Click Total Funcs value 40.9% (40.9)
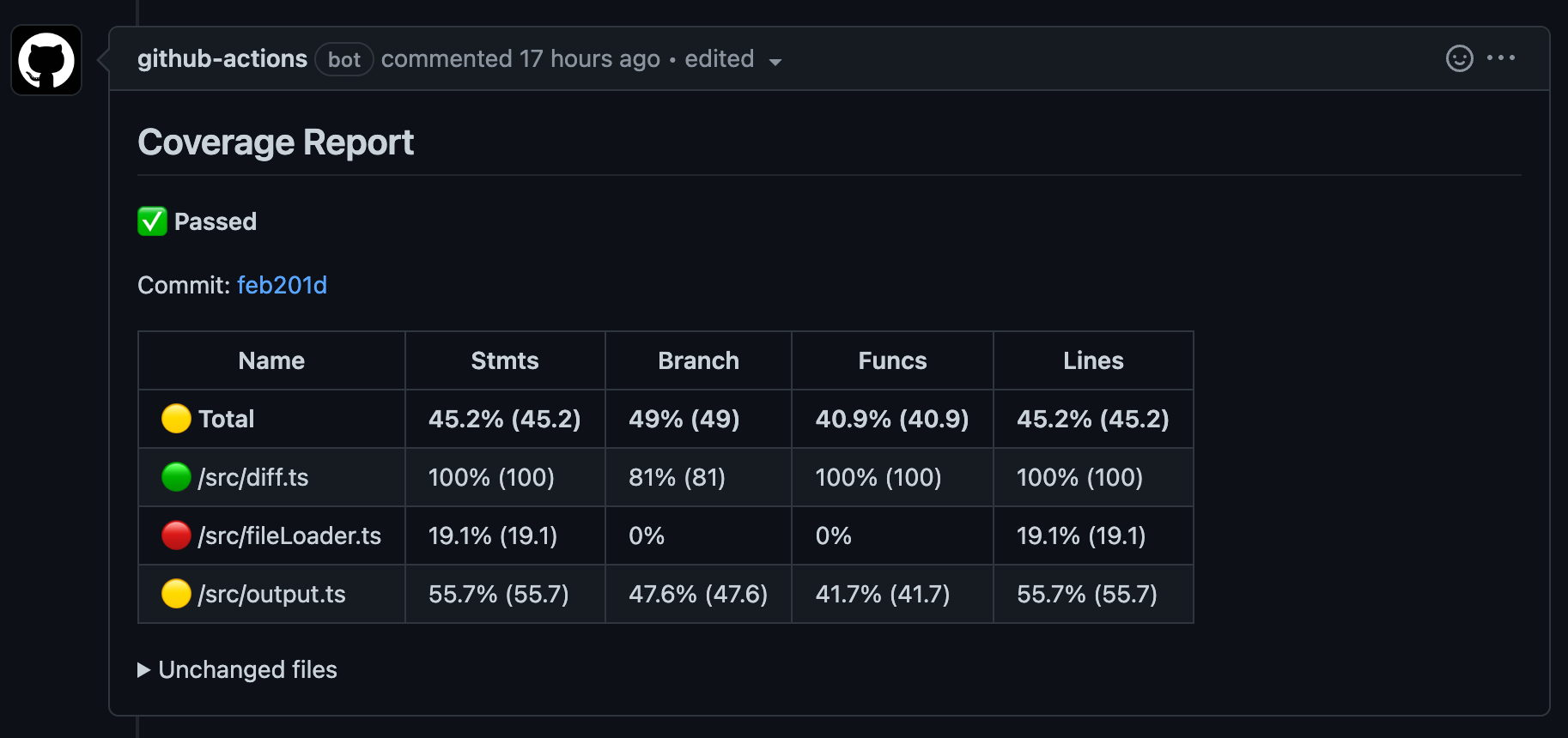 pos(892,419)
